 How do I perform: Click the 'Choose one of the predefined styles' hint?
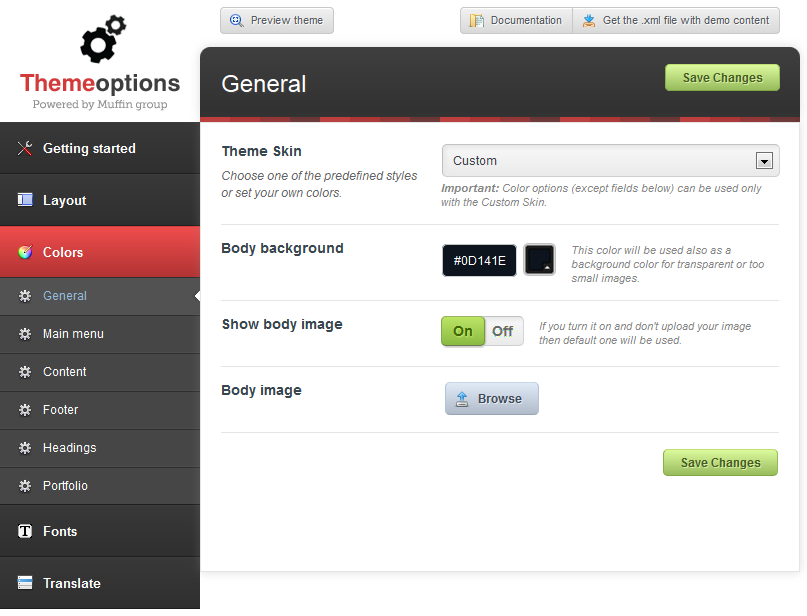tap(319, 184)
